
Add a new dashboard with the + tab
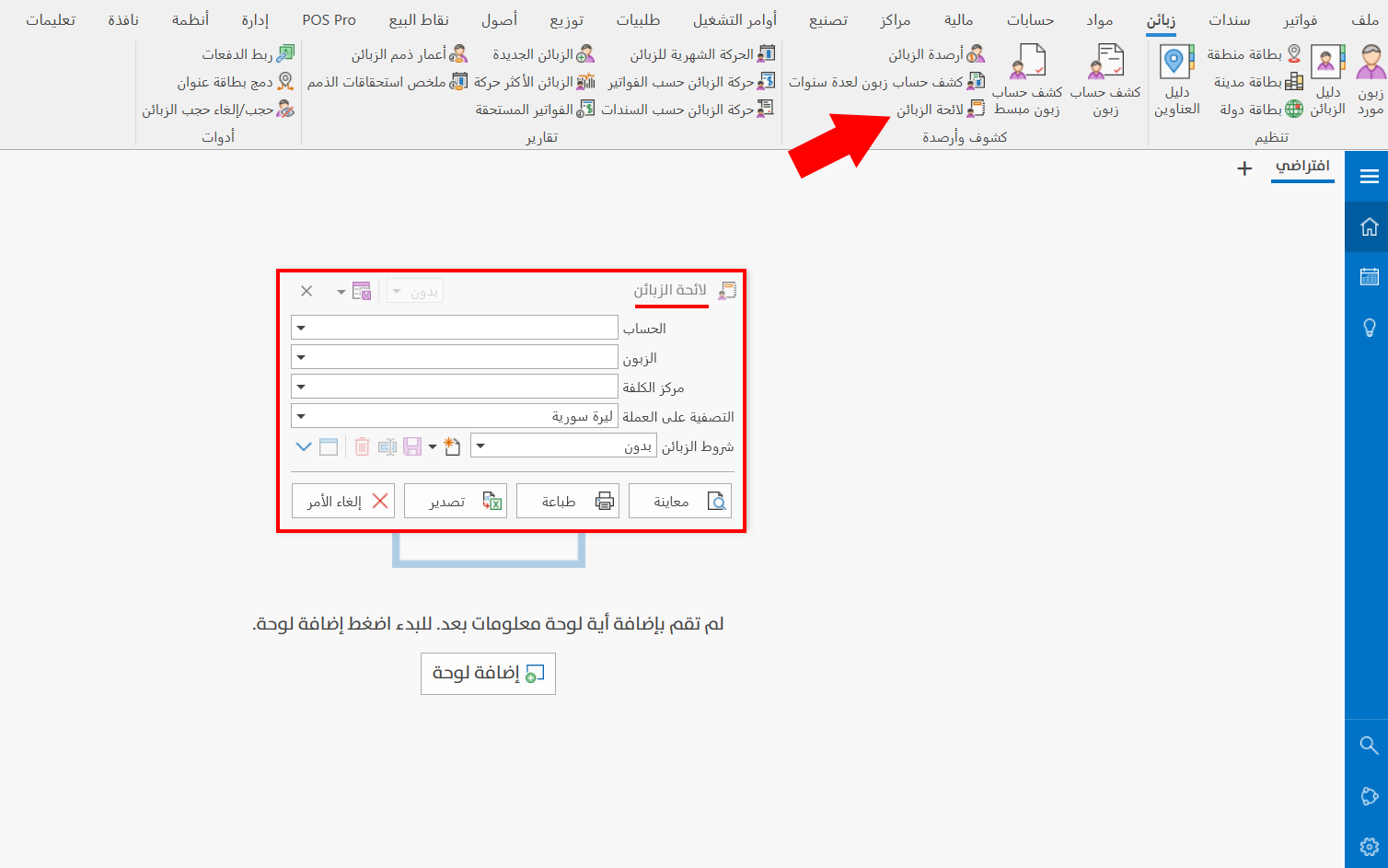[1244, 168]
